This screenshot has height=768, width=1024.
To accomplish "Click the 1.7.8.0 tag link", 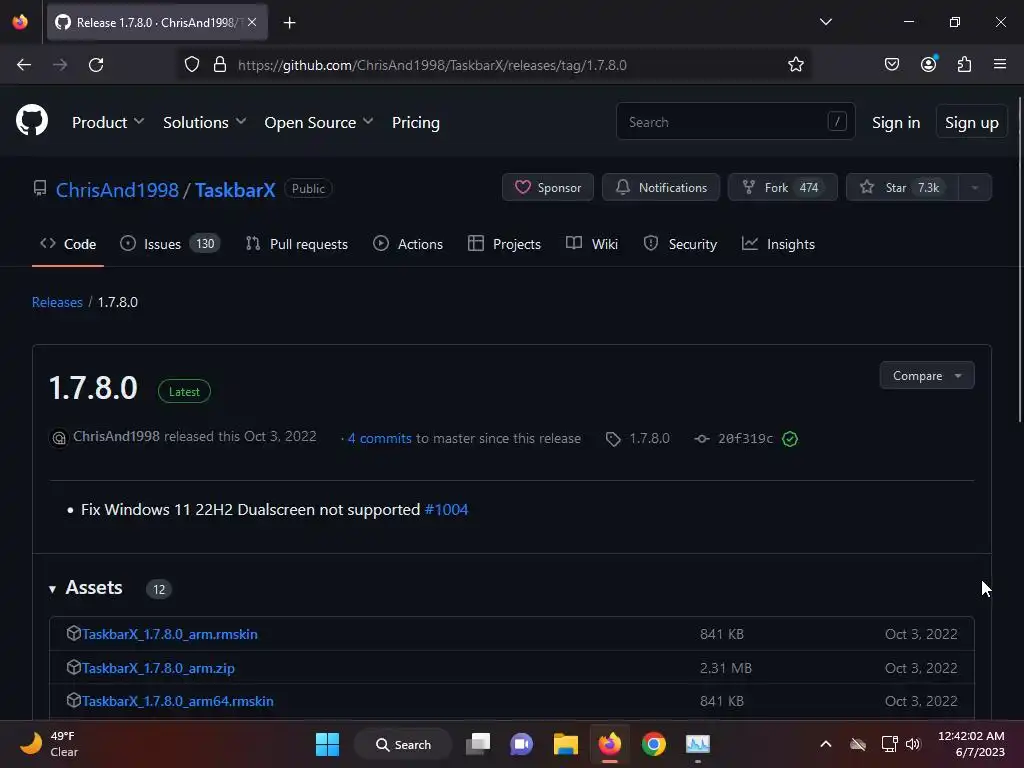I will tap(637, 439).
